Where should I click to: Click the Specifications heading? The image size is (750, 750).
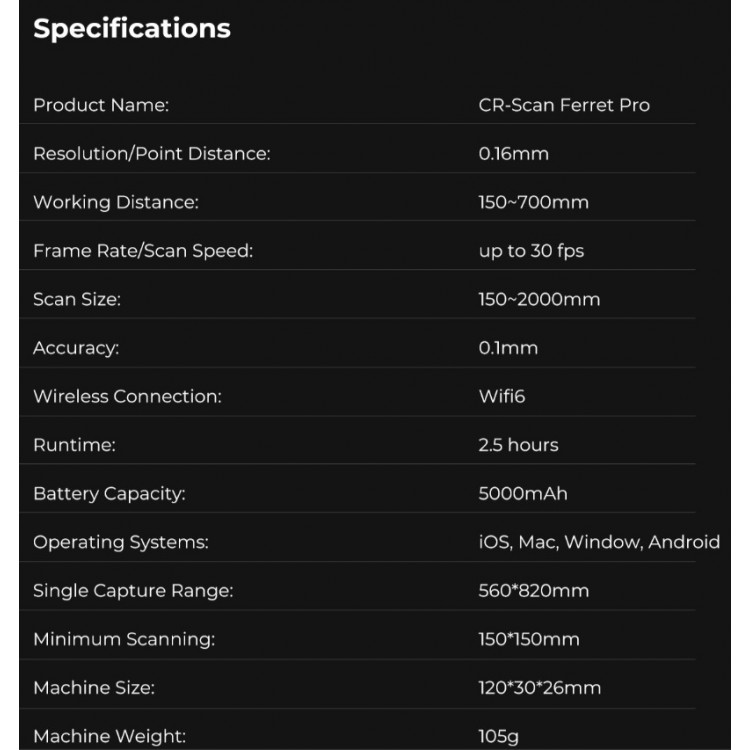pos(132,29)
